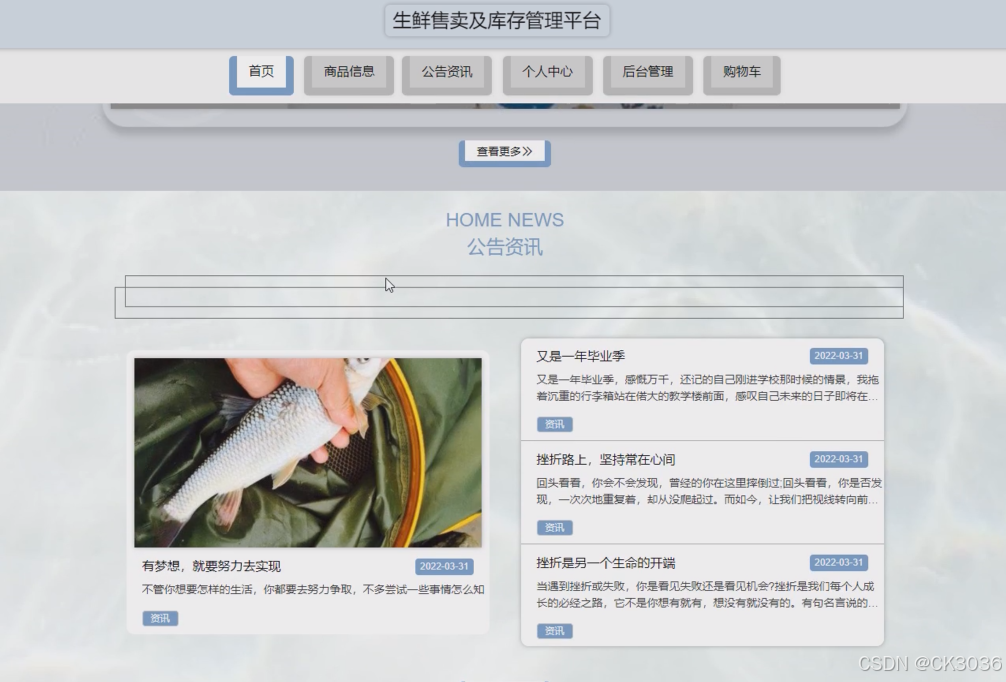Click the 资讯 tag on the bottom right card
The height and width of the screenshot is (682, 1006).
click(554, 631)
